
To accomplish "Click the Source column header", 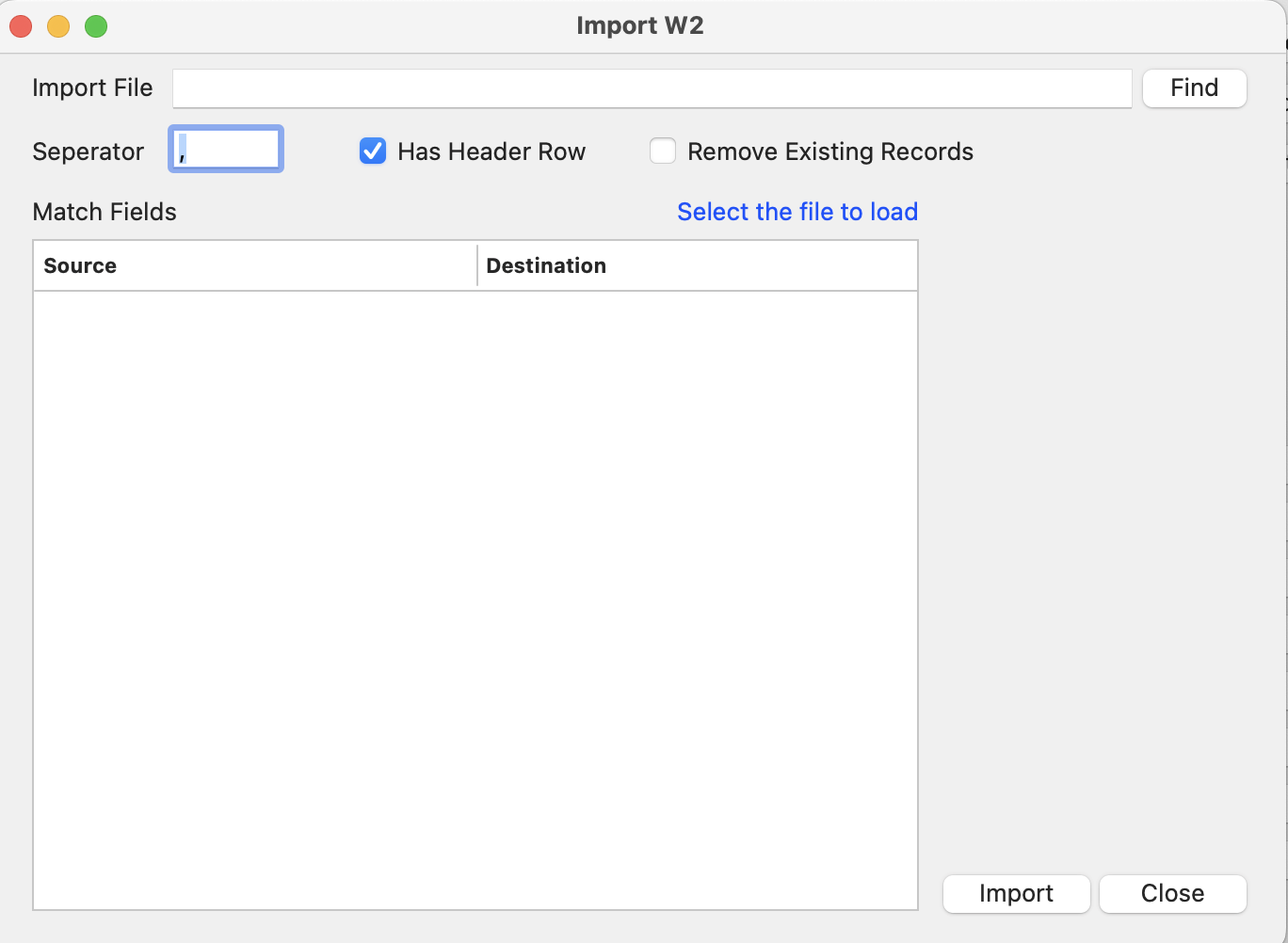I will [x=80, y=265].
